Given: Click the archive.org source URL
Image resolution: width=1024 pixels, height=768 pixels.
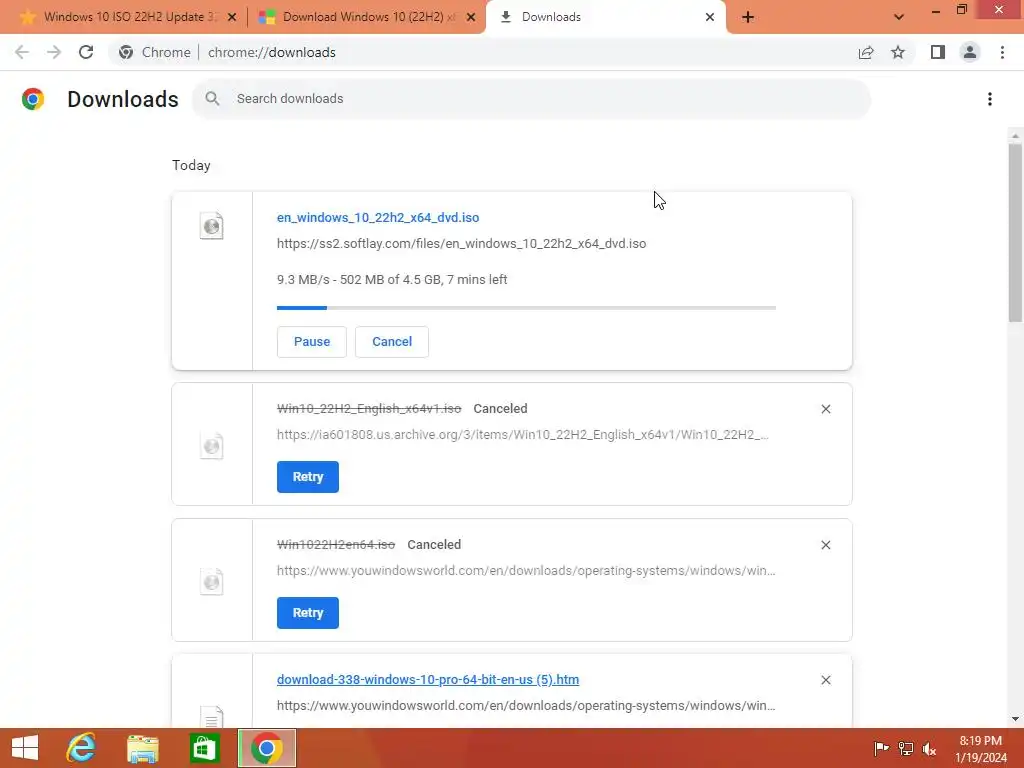Looking at the screenshot, I should pos(522,434).
